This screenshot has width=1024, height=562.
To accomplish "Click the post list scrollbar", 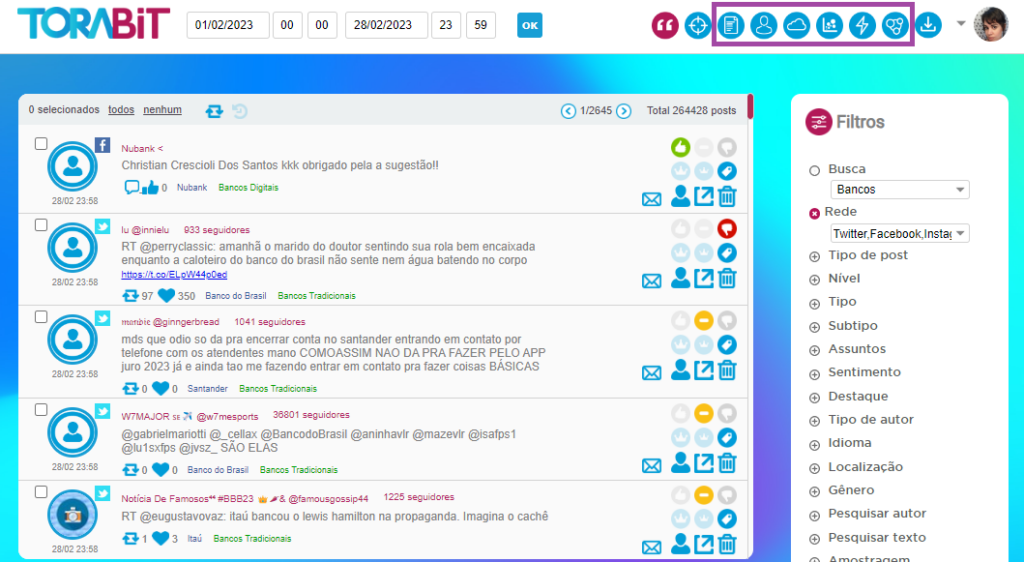I will (750, 107).
